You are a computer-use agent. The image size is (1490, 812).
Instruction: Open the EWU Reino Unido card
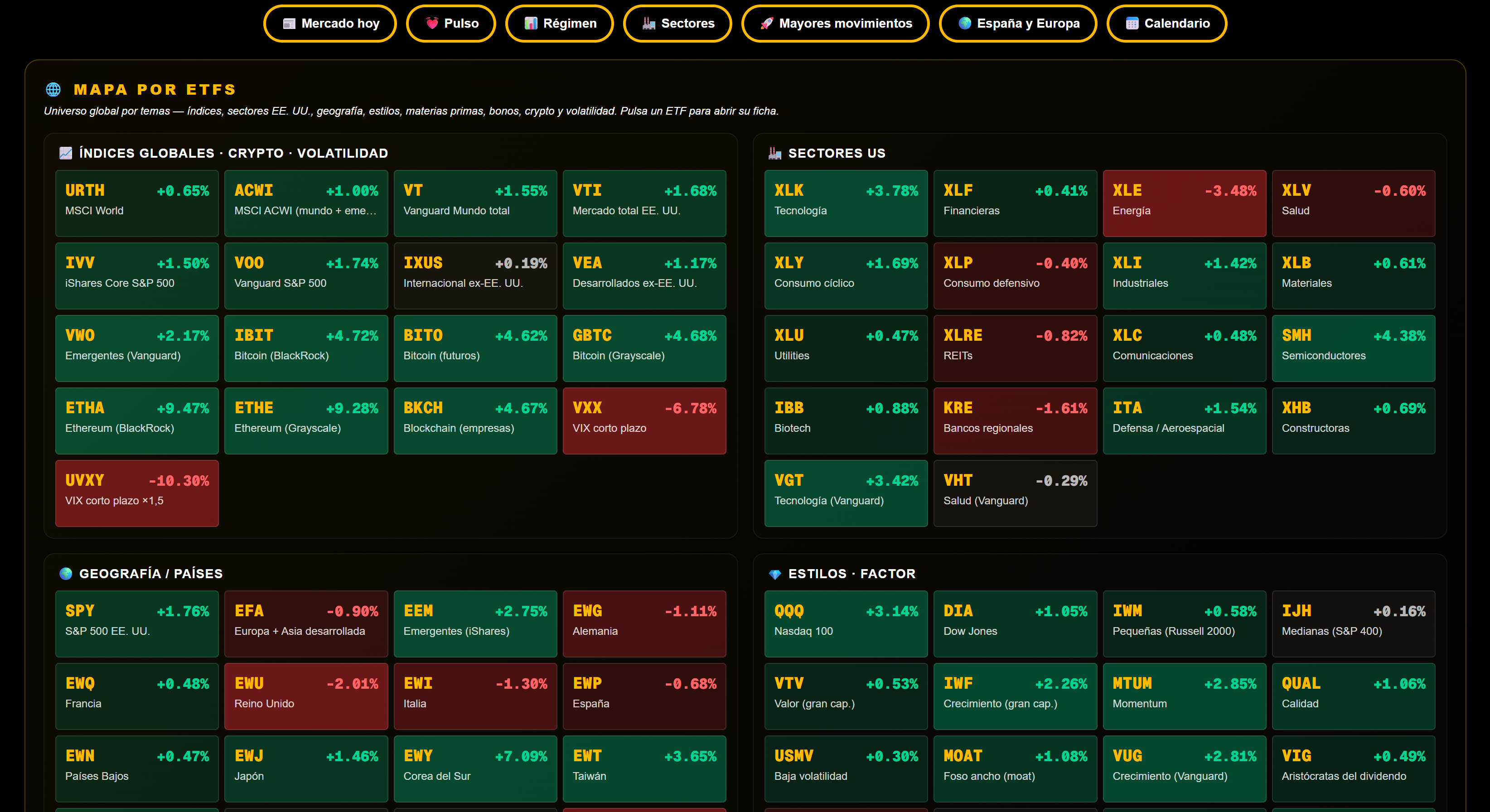click(306, 696)
